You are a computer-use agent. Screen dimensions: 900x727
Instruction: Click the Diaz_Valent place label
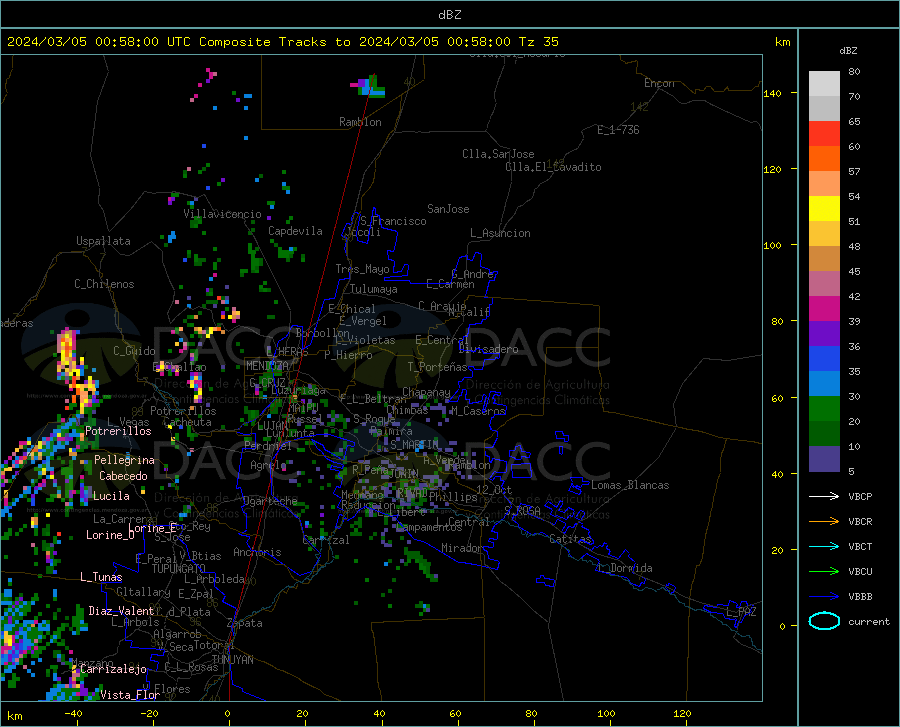click(121, 611)
